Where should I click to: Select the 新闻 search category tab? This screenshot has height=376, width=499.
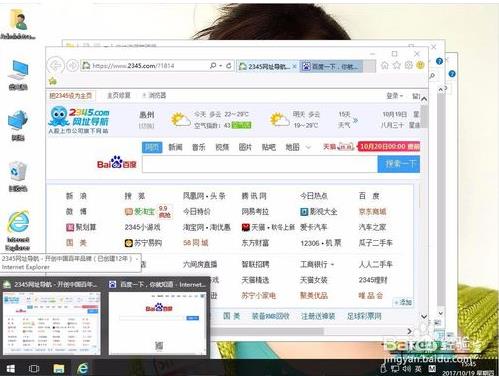tap(175, 147)
